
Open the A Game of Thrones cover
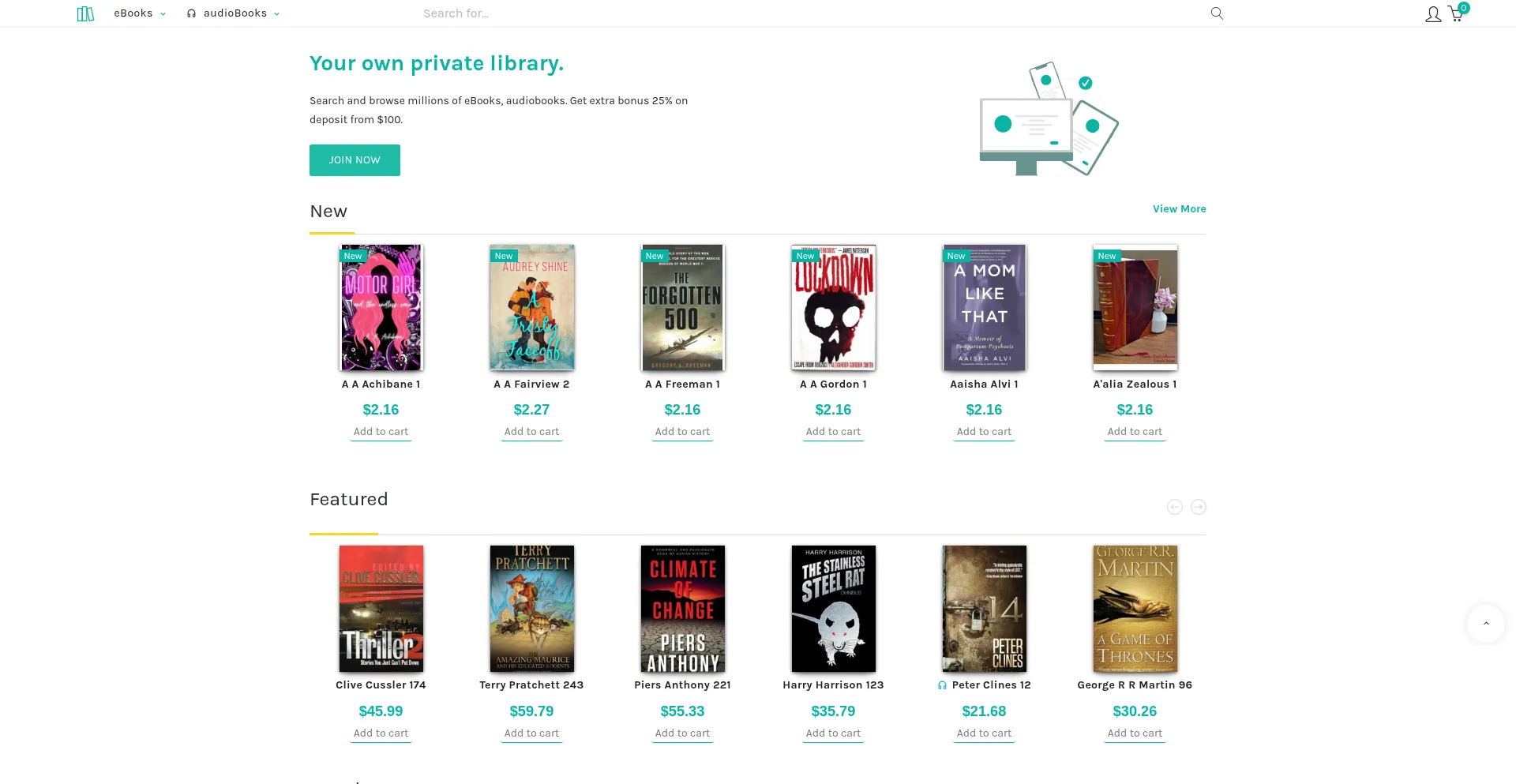coord(1135,609)
